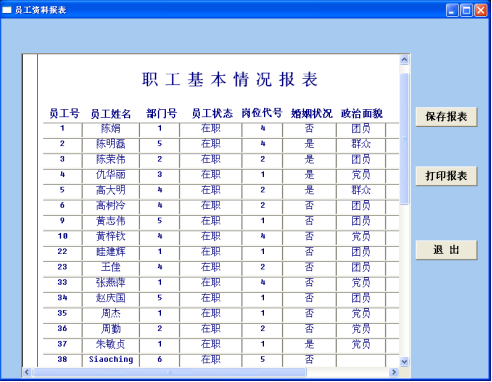Screen dimensions: 492x382
Task: Click the 员工姓名 column header
Action: pos(111,114)
